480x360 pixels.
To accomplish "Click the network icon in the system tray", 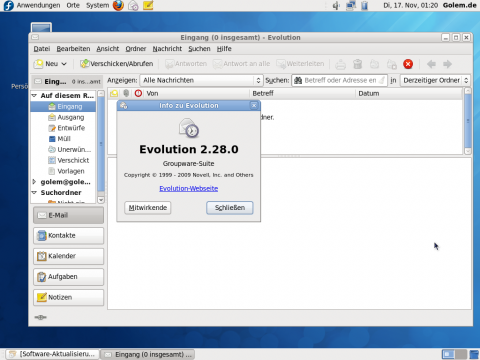I will 351,5.
